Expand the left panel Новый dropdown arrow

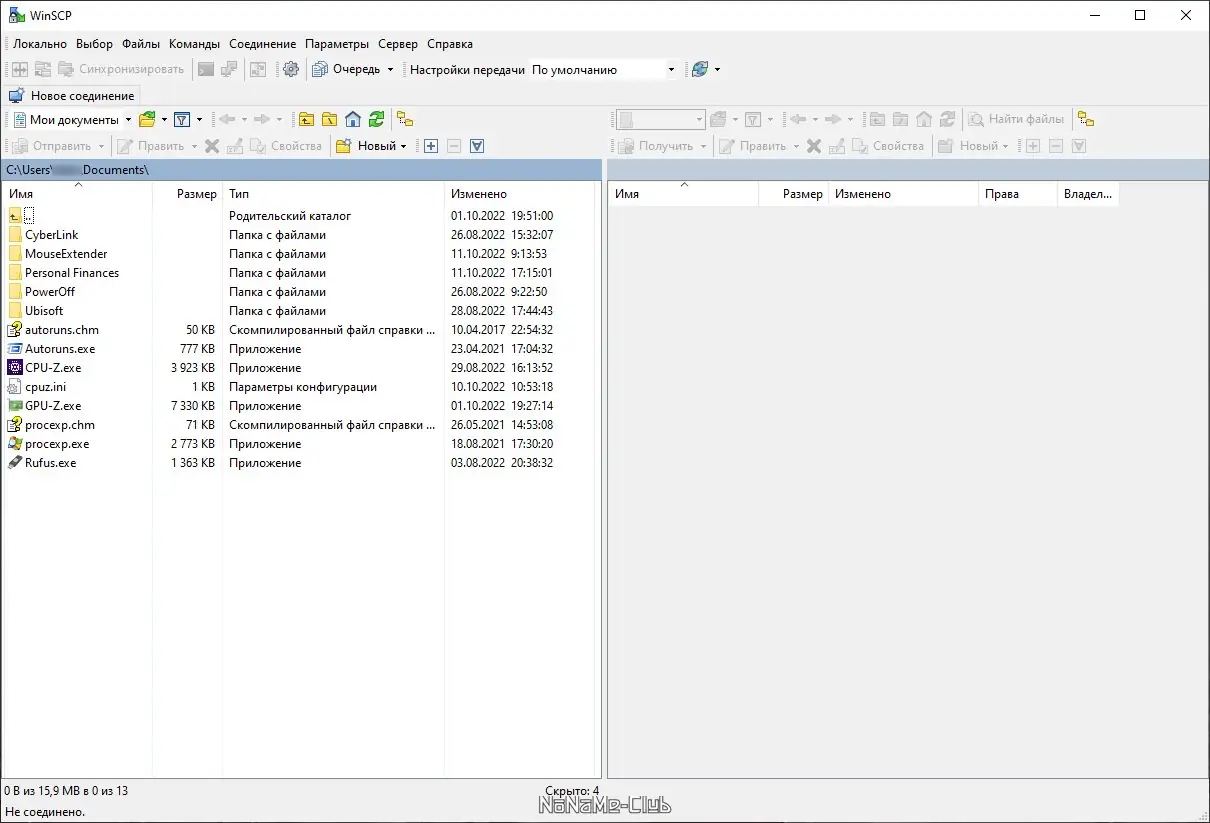click(403, 146)
